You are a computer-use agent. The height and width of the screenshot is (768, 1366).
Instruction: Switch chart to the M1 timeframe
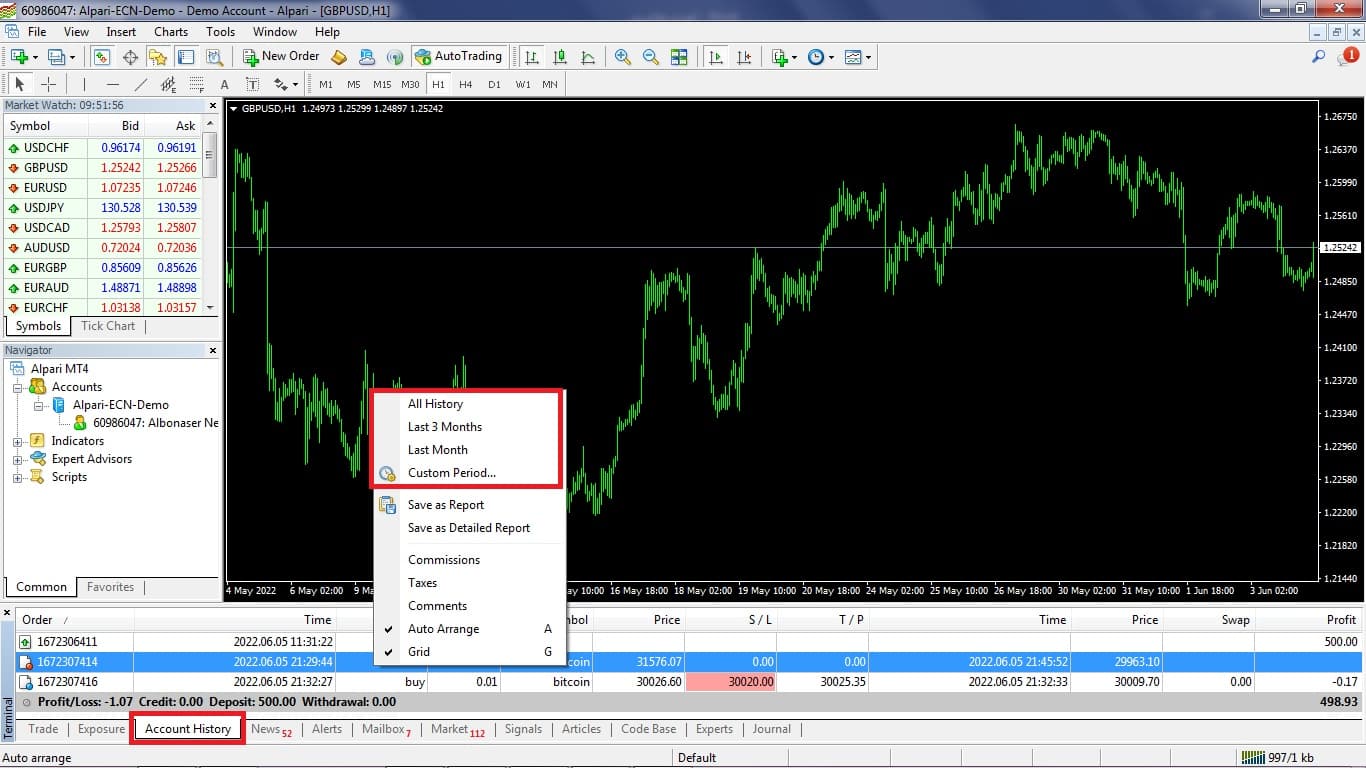point(326,84)
